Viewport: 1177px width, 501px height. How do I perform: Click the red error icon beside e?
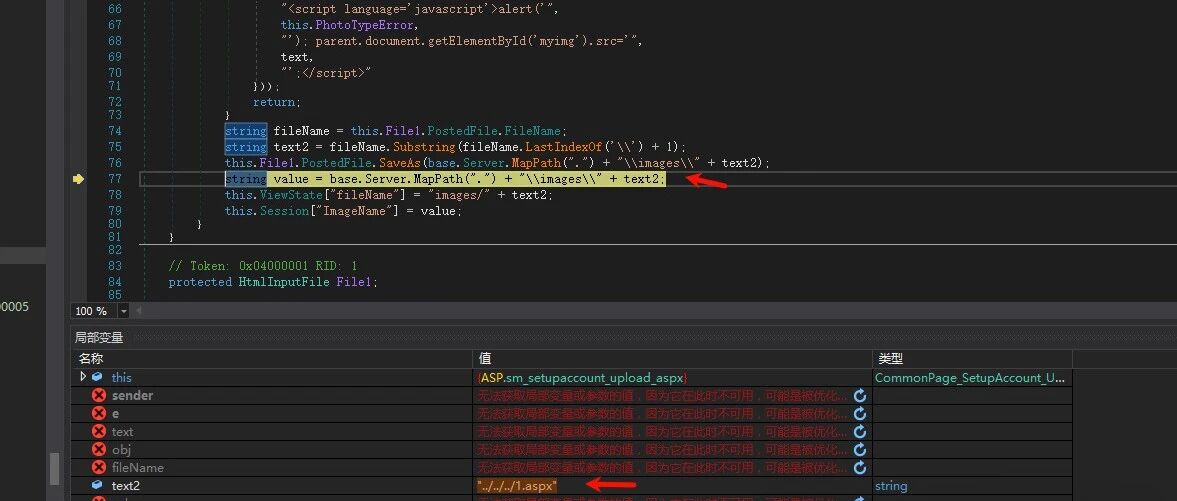[98, 413]
